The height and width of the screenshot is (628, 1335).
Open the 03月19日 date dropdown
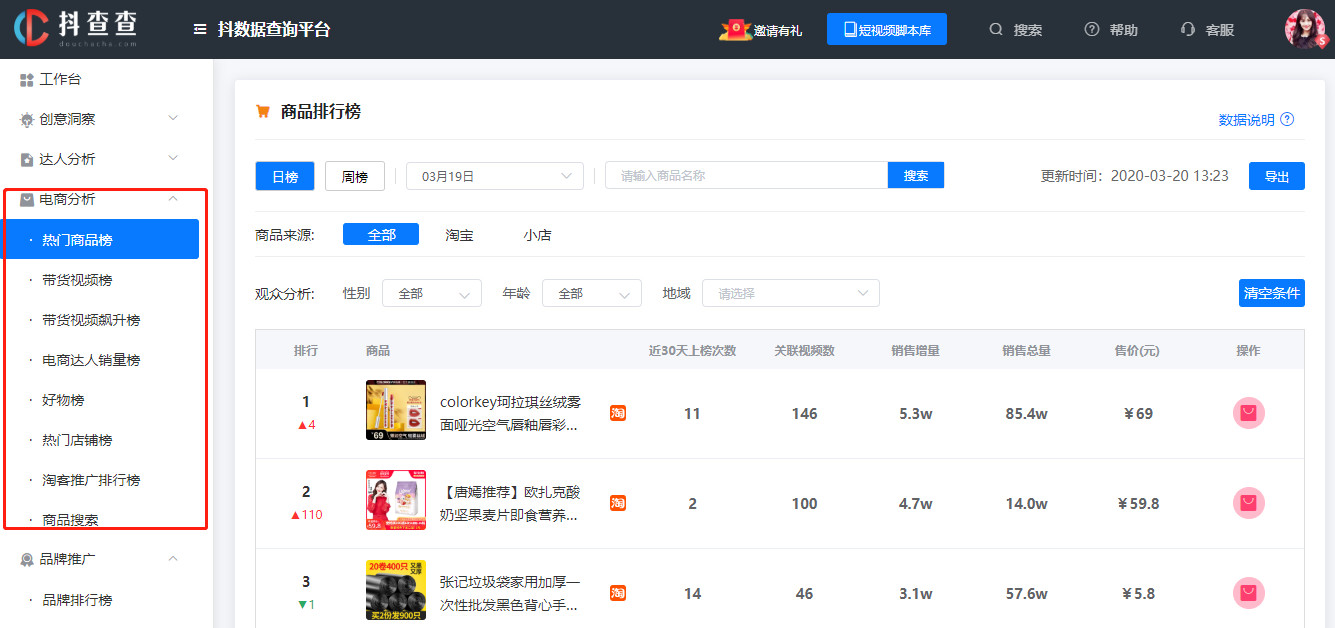click(x=494, y=176)
